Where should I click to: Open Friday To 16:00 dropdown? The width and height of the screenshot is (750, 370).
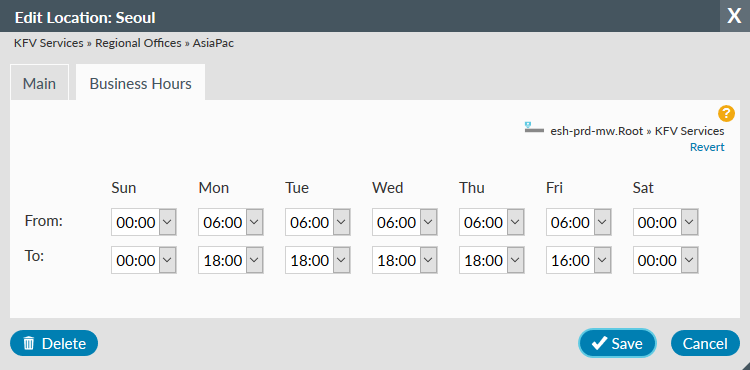pyautogui.click(x=579, y=260)
